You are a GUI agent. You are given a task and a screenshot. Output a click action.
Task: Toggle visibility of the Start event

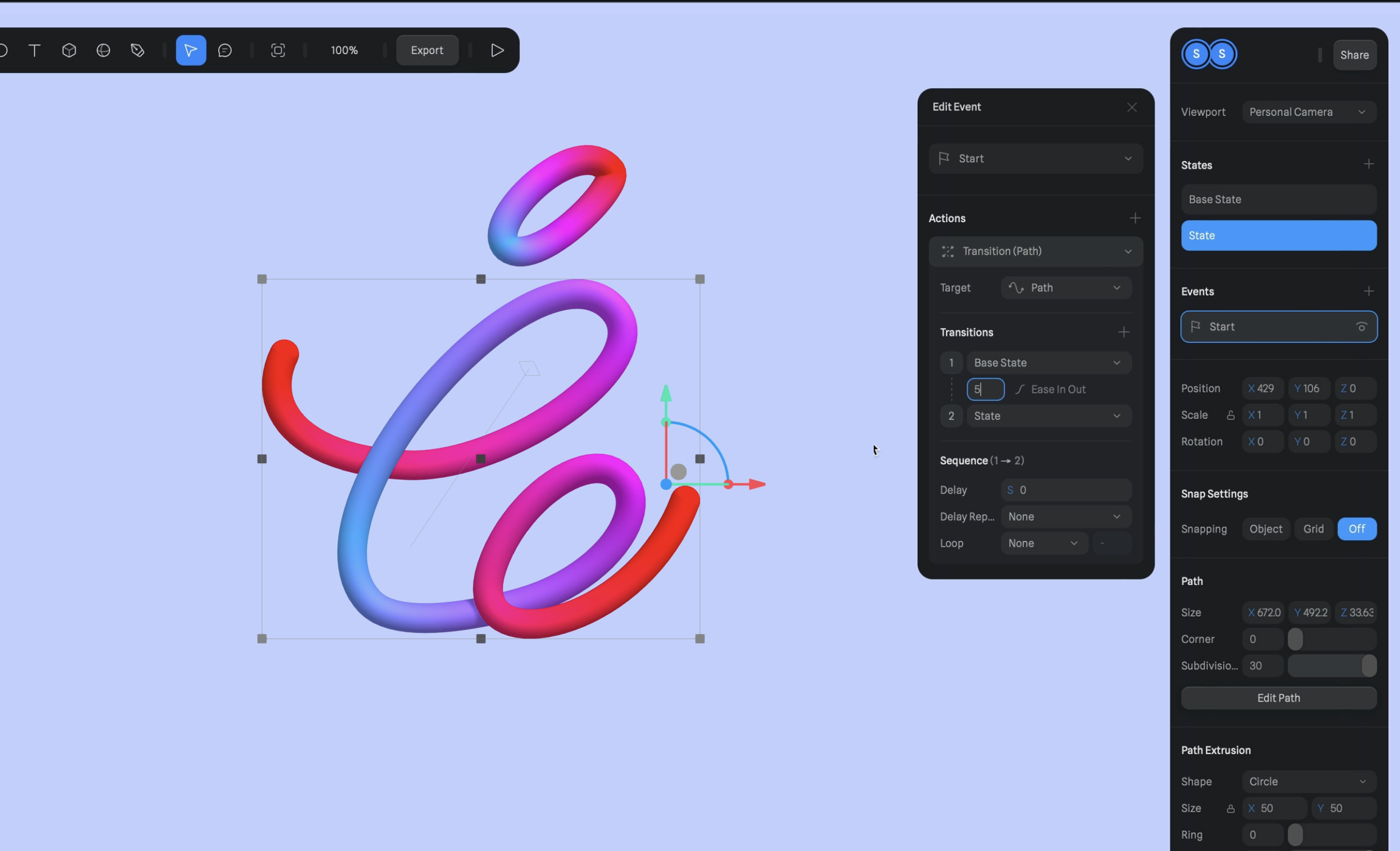point(1361,326)
